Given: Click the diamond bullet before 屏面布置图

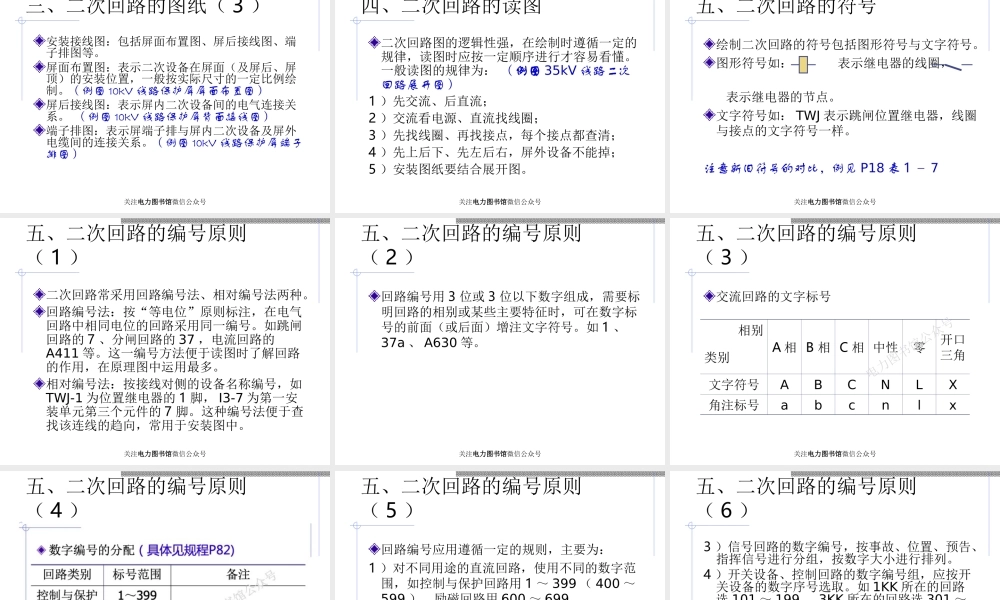Looking at the screenshot, I should point(39,67).
